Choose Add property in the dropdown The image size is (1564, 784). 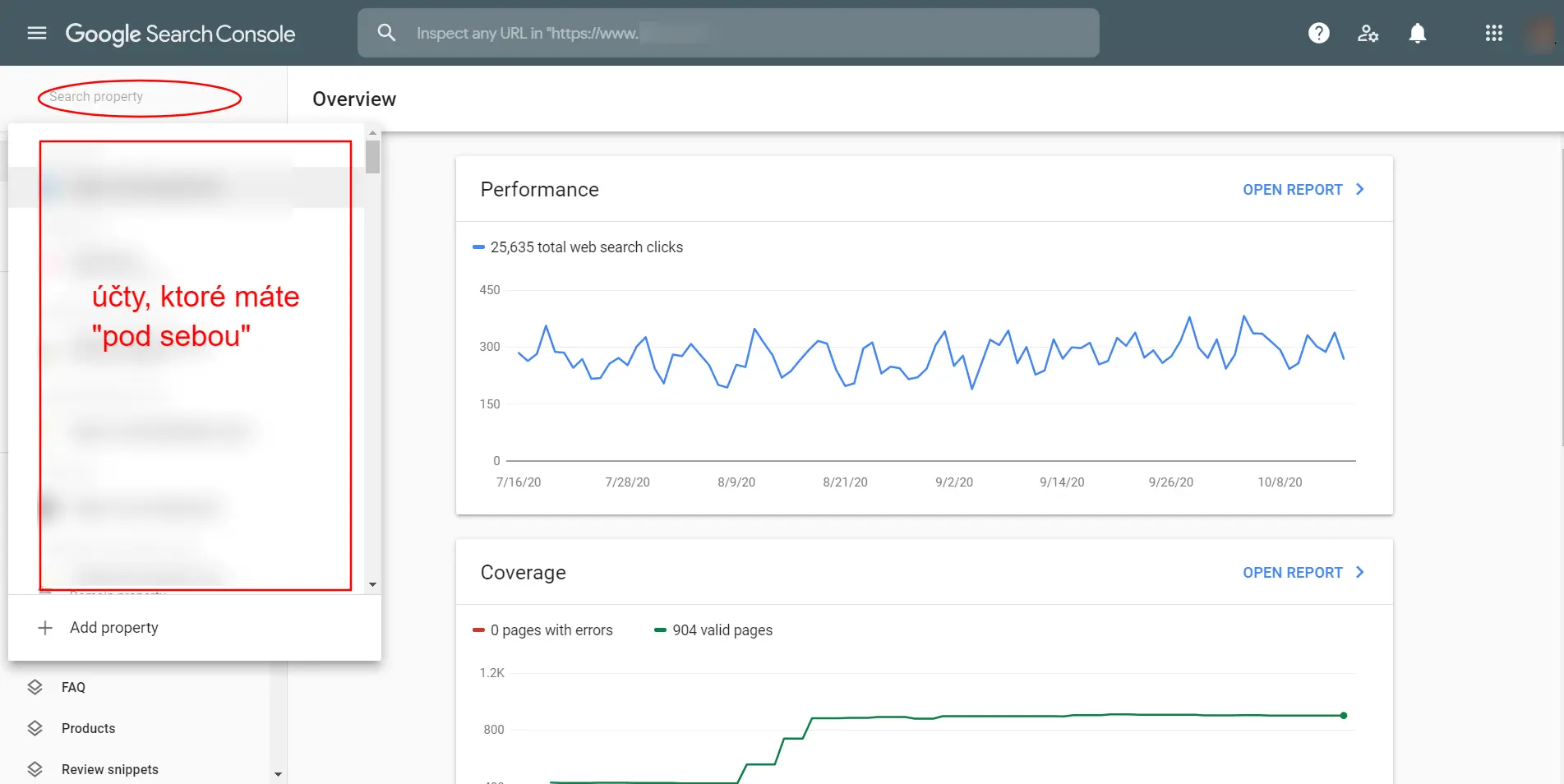(195, 628)
